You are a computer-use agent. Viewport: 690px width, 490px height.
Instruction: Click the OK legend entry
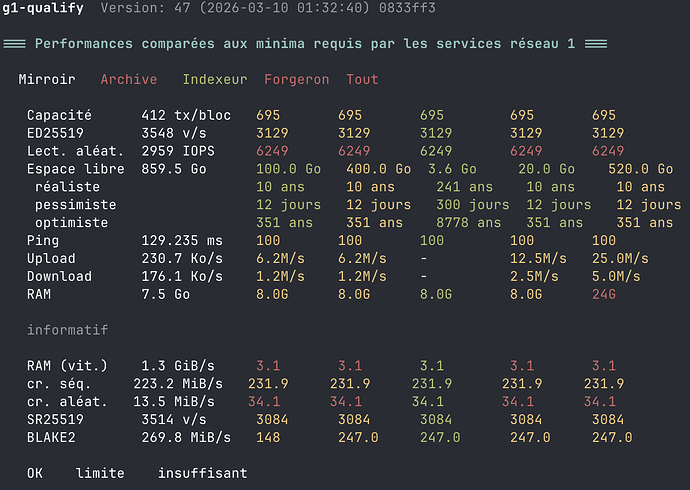(x=35, y=473)
